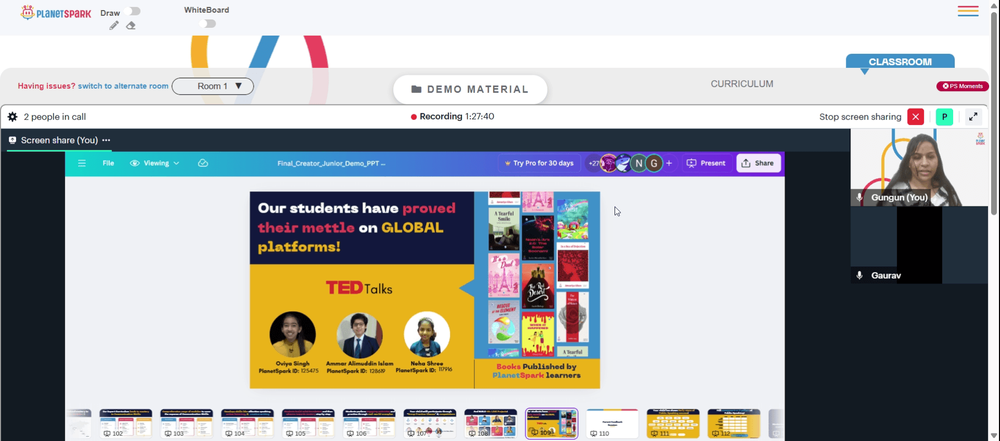Viewport: 1000px width, 441px height.
Task: Select slide thumbnail 104
Action: pos(247,423)
